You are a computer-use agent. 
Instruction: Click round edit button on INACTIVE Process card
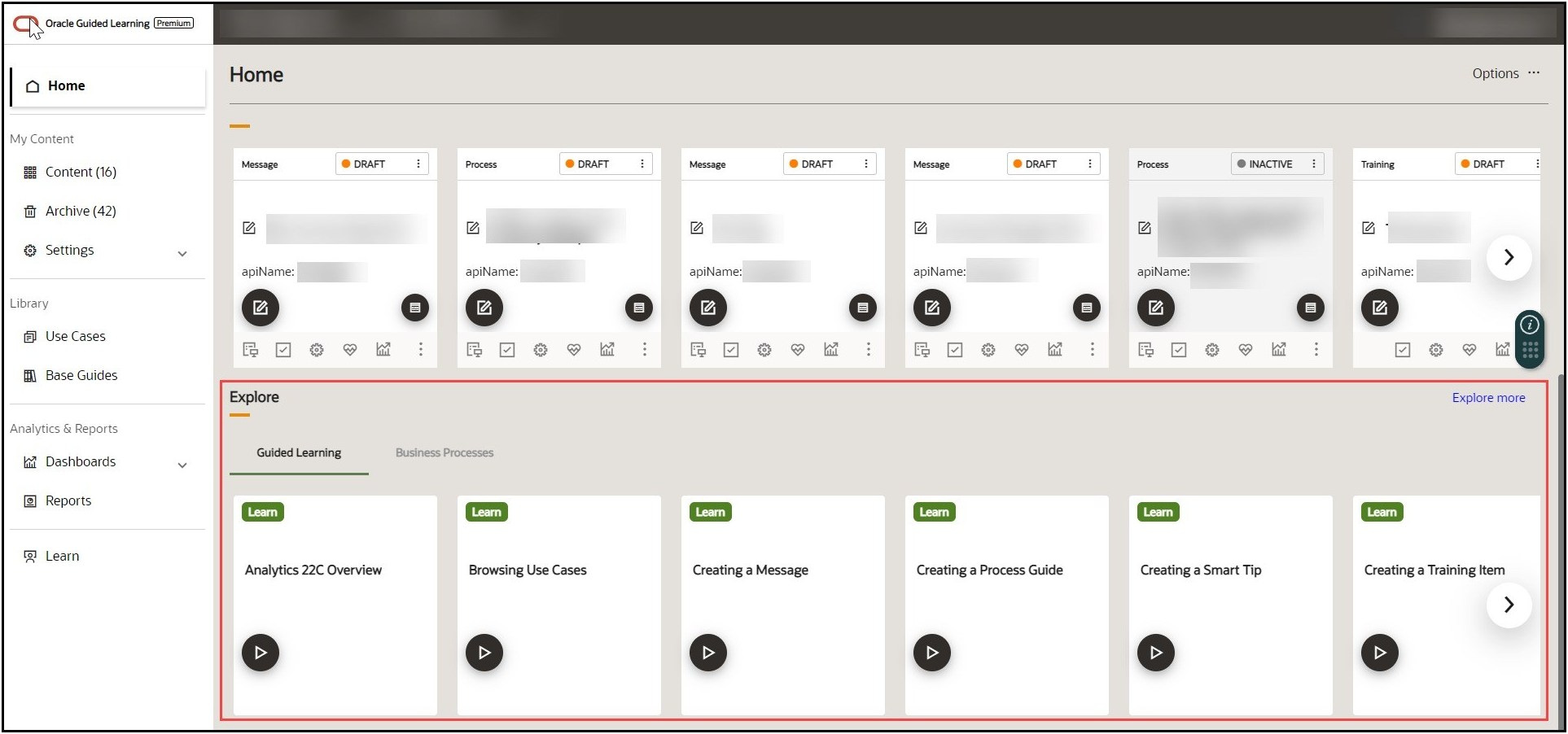coord(1156,308)
